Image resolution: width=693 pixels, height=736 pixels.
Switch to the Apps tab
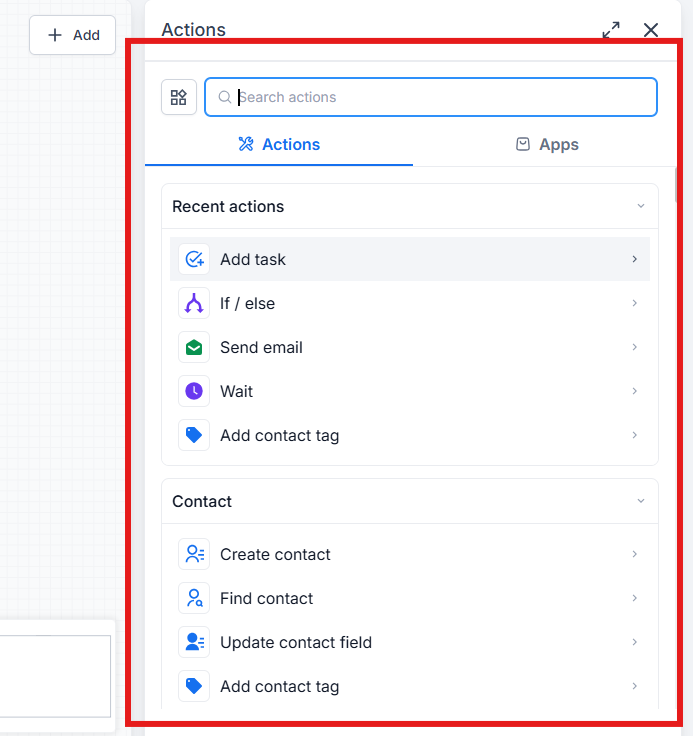click(x=547, y=145)
